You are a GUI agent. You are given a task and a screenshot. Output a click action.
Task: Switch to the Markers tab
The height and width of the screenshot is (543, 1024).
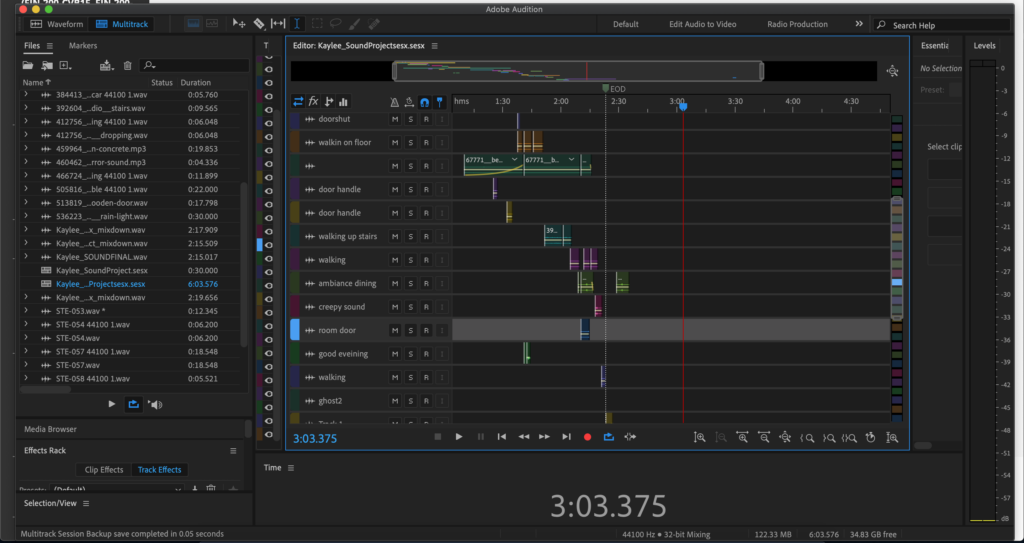click(x=83, y=46)
